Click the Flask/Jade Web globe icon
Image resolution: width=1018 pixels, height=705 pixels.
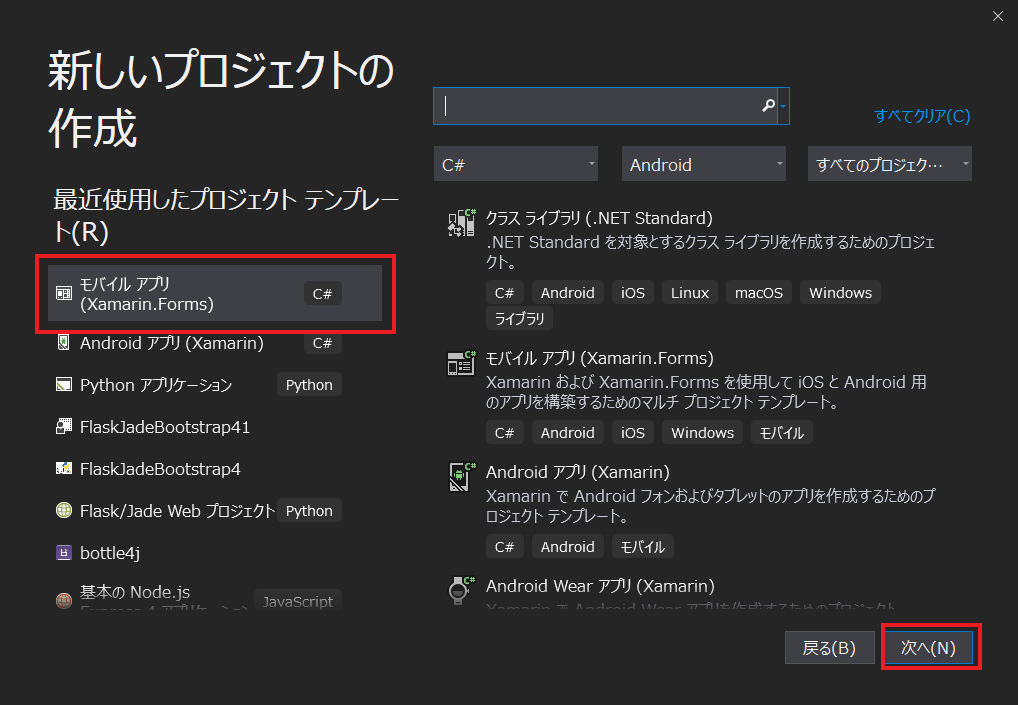(x=64, y=510)
